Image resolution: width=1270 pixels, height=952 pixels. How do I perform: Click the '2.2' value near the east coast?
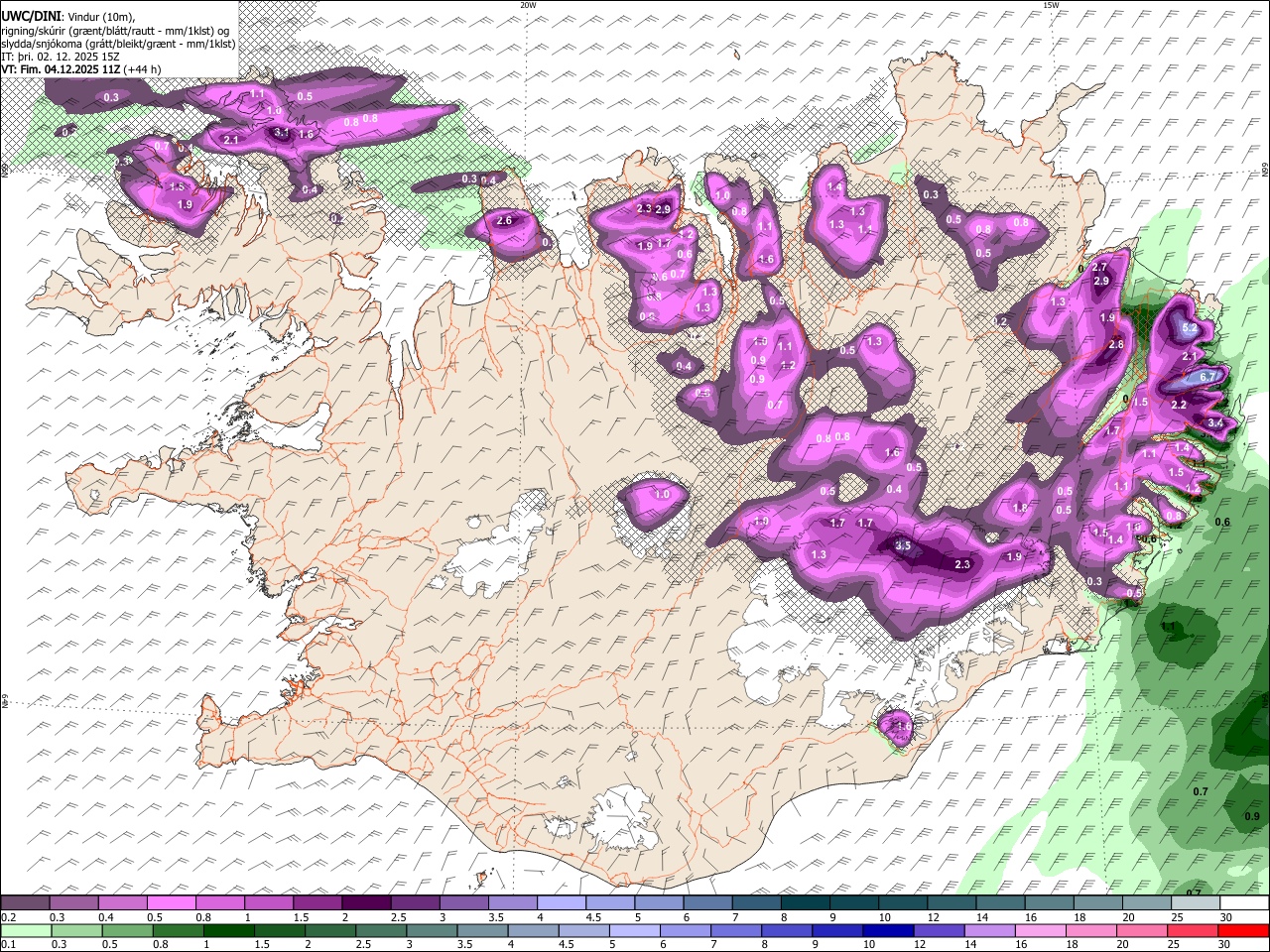click(1179, 406)
